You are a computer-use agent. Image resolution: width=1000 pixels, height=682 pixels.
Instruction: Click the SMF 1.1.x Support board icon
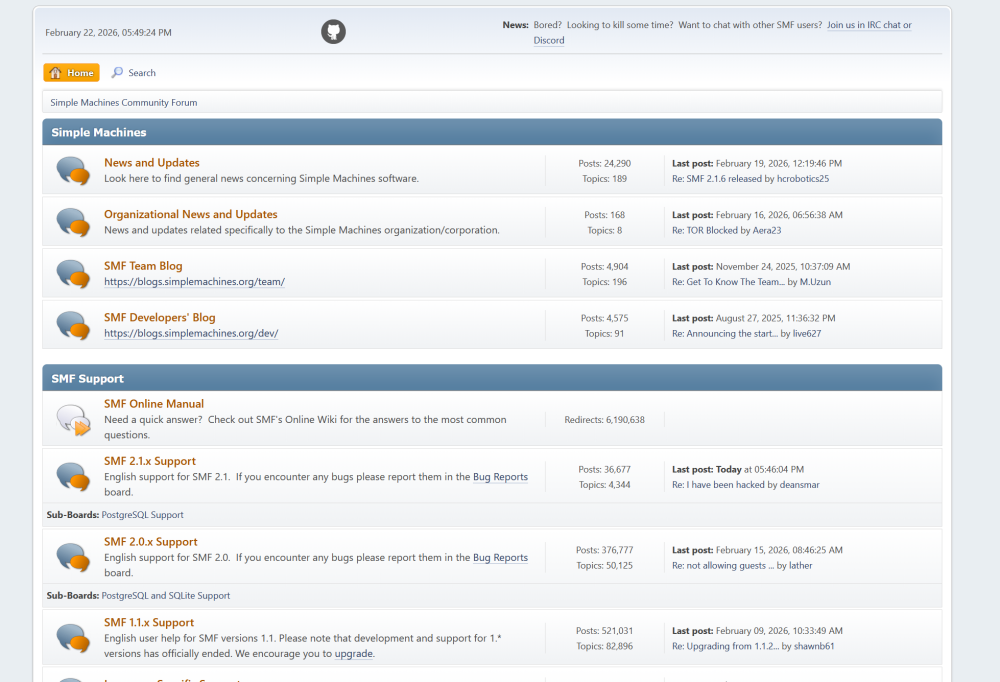pyautogui.click(x=73, y=638)
